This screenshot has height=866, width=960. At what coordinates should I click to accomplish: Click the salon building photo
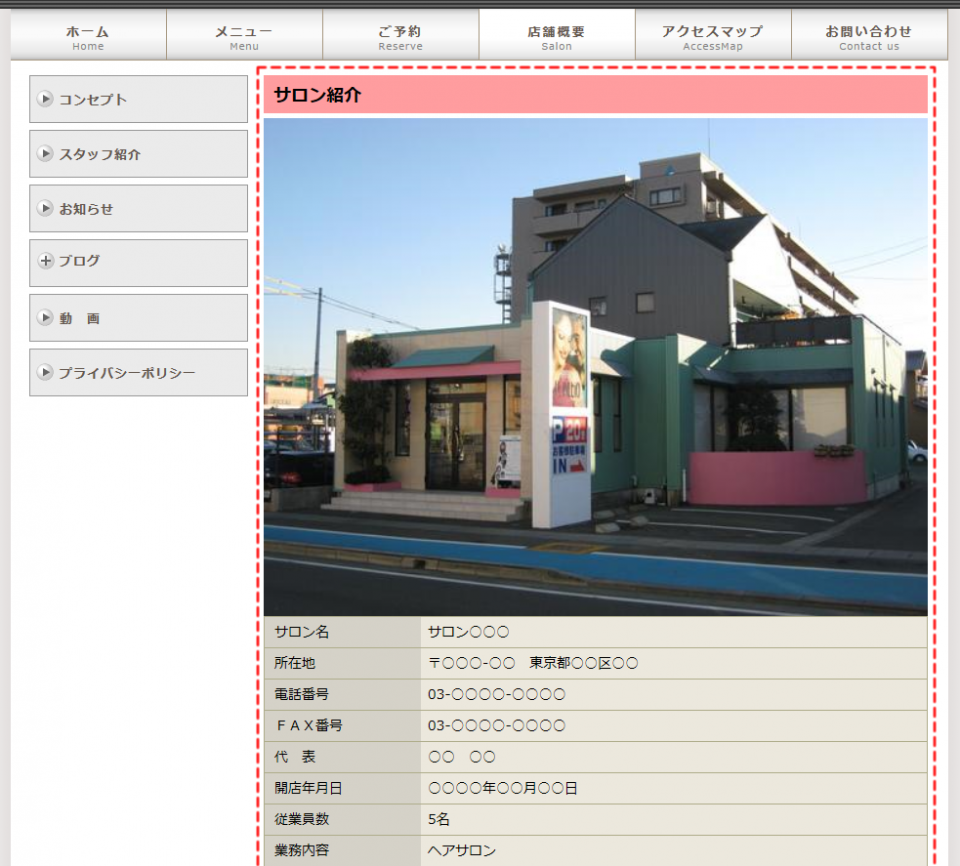(596, 367)
